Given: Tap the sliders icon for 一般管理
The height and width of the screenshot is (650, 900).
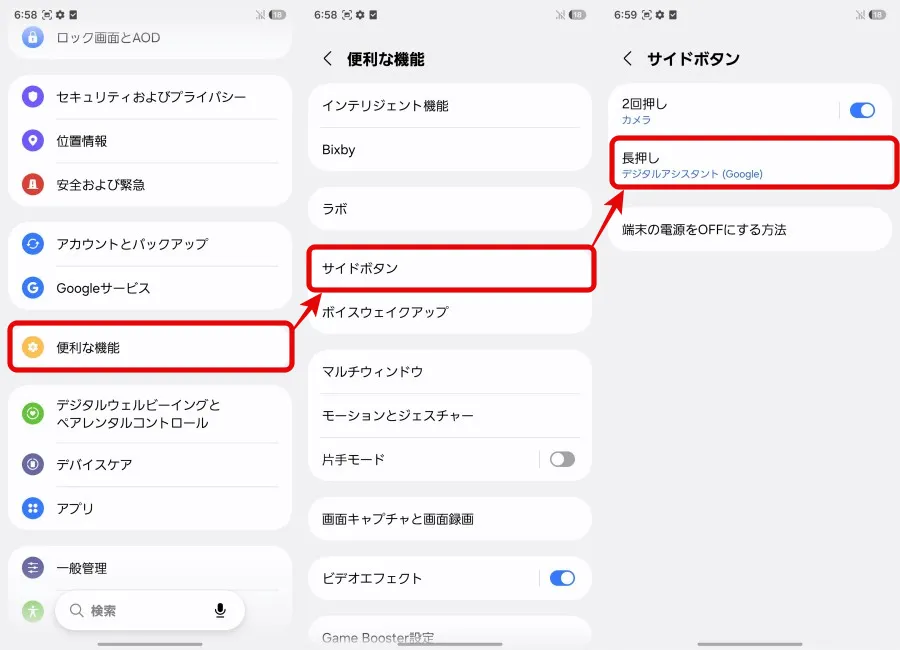Looking at the screenshot, I should pos(33,568).
